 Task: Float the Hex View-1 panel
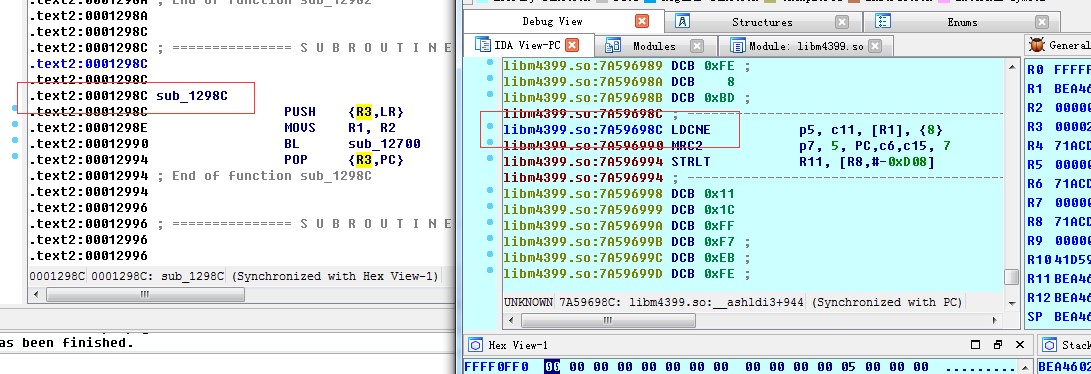tap(998, 345)
